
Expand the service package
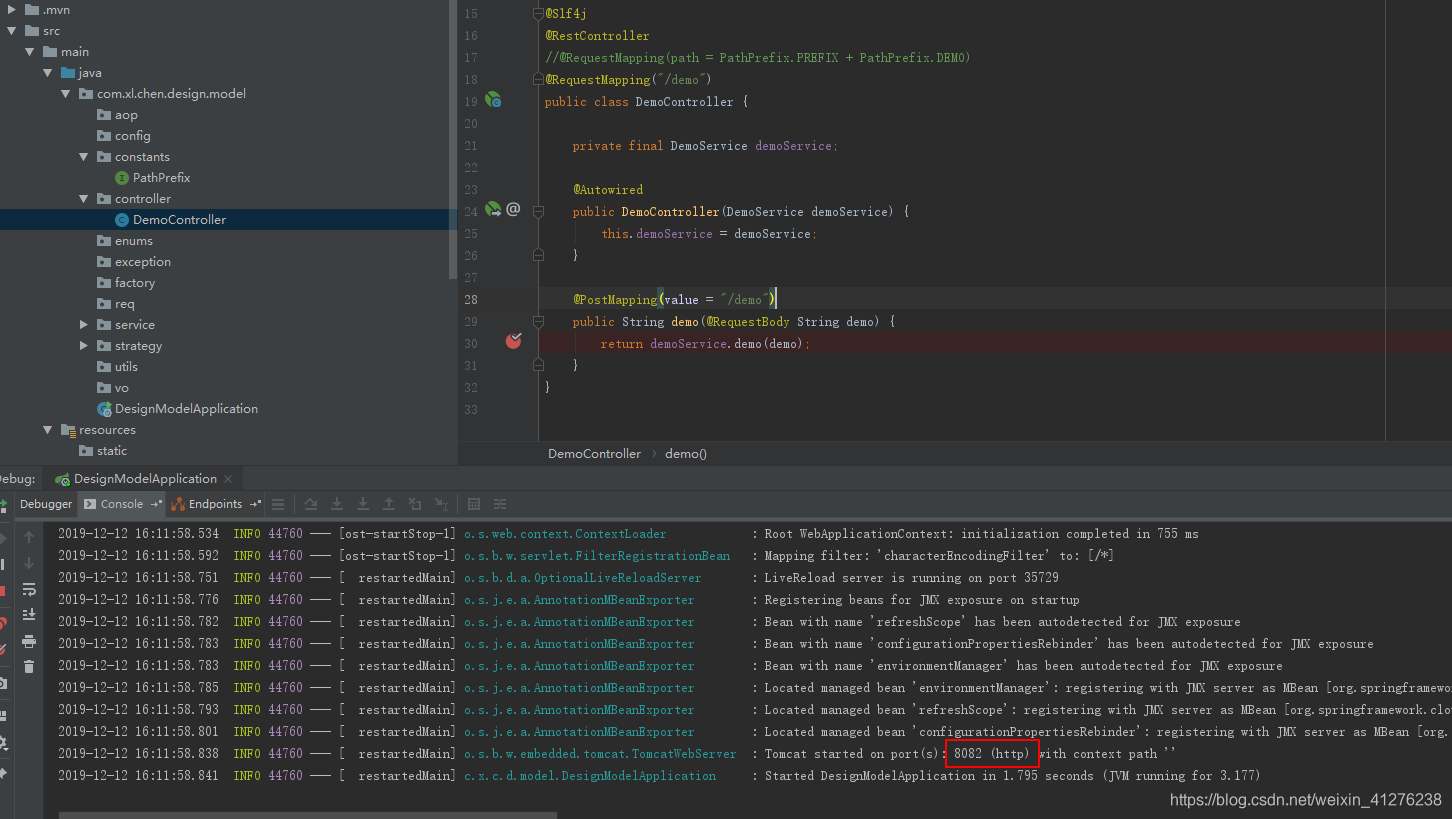click(84, 325)
